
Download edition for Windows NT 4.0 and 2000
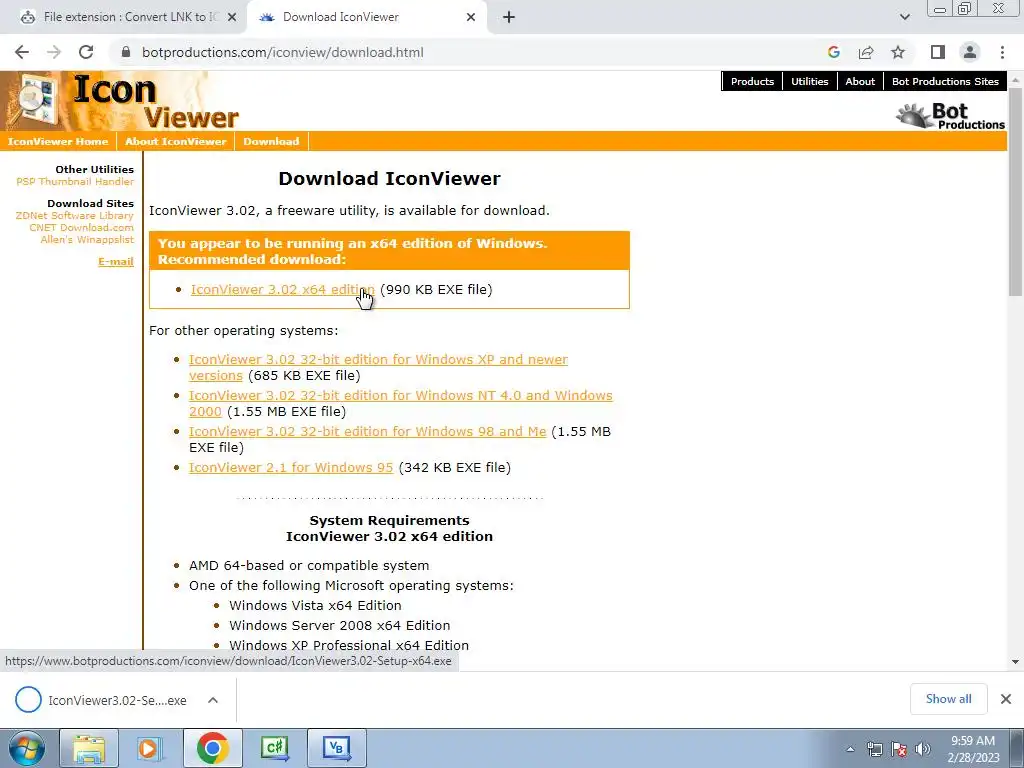pyautogui.click(x=400, y=403)
